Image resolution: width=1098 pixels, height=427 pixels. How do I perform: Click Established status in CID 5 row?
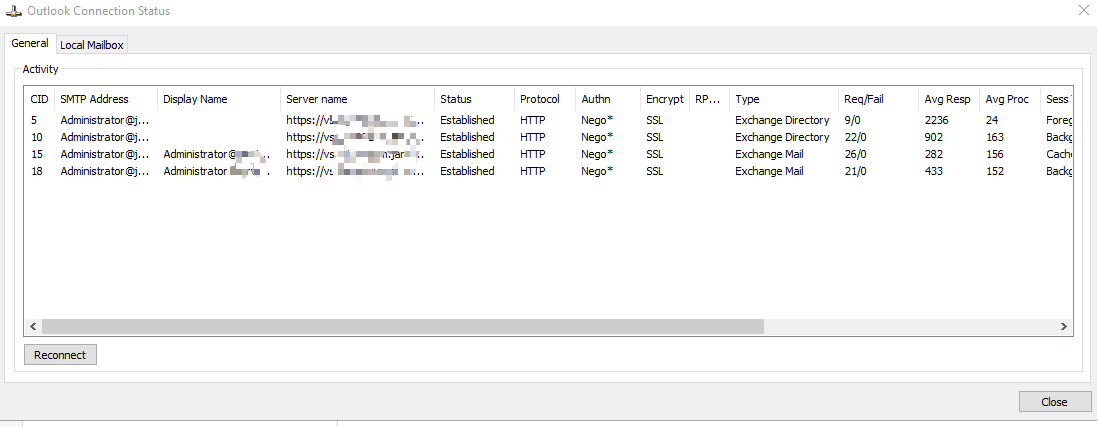tap(467, 120)
